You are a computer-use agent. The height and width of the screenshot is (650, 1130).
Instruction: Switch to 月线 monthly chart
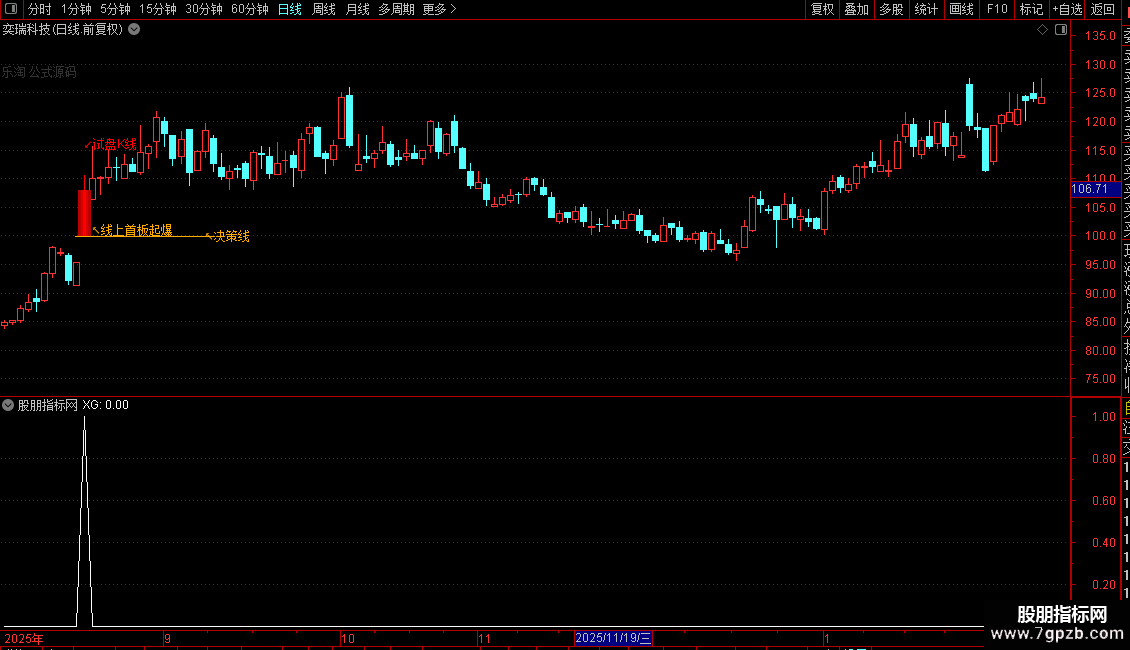click(357, 9)
